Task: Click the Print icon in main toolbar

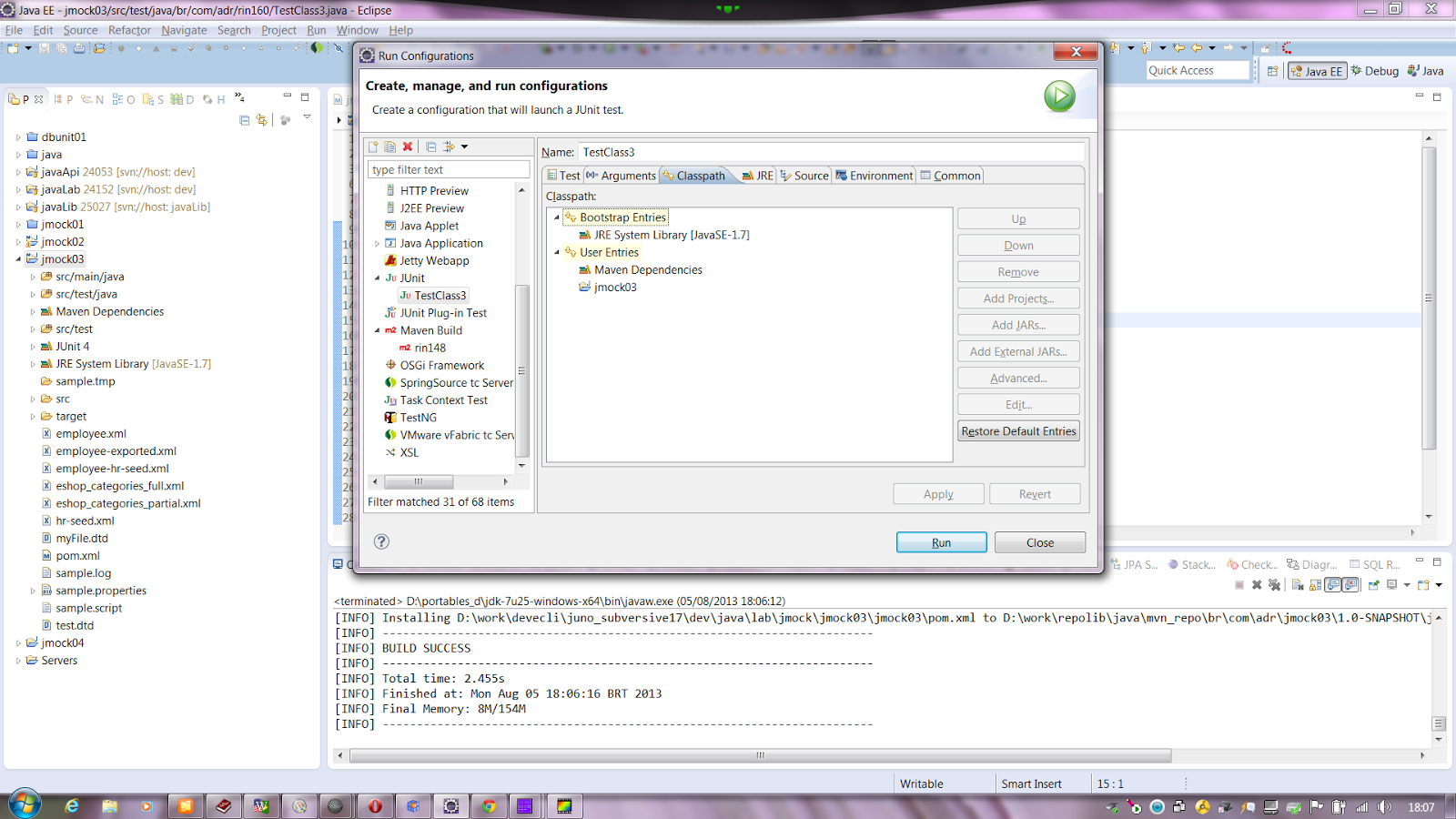Action: click(79, 48)
